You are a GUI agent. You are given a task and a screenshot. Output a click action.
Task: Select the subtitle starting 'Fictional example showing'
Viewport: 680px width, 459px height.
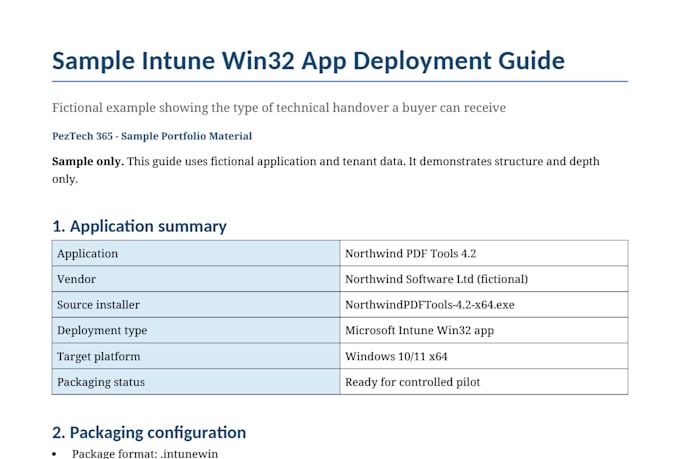[x=279, y=108]
